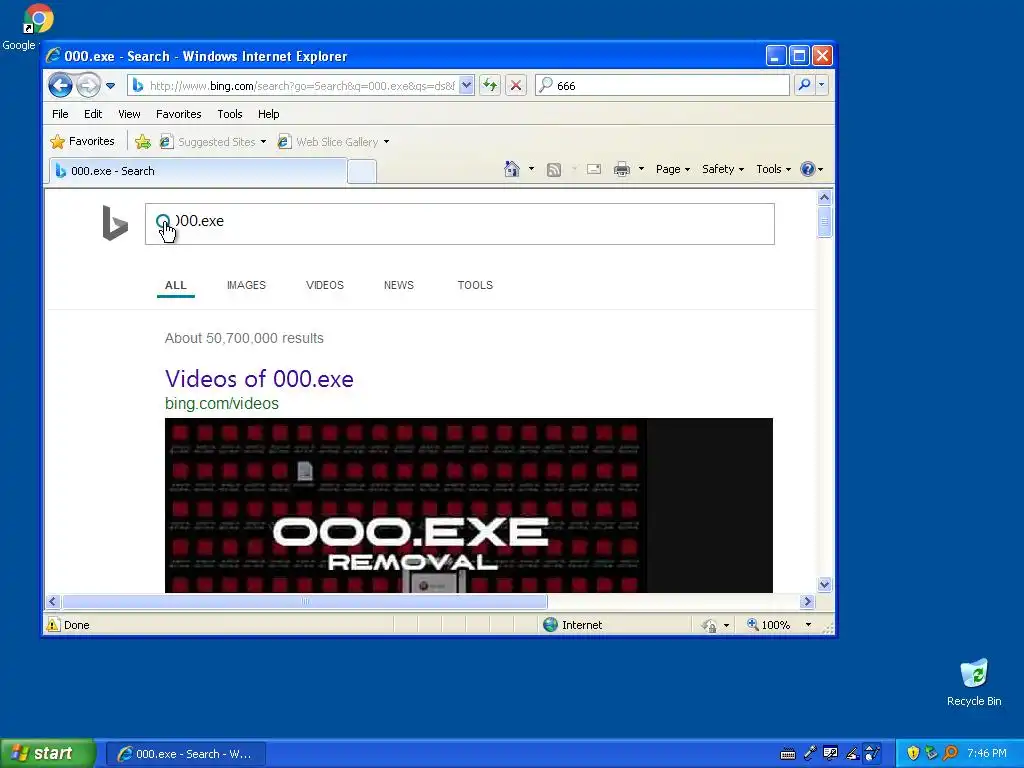Open the View menu
This screenshot has width=1024, height=768.
click(x=129, y=114)
